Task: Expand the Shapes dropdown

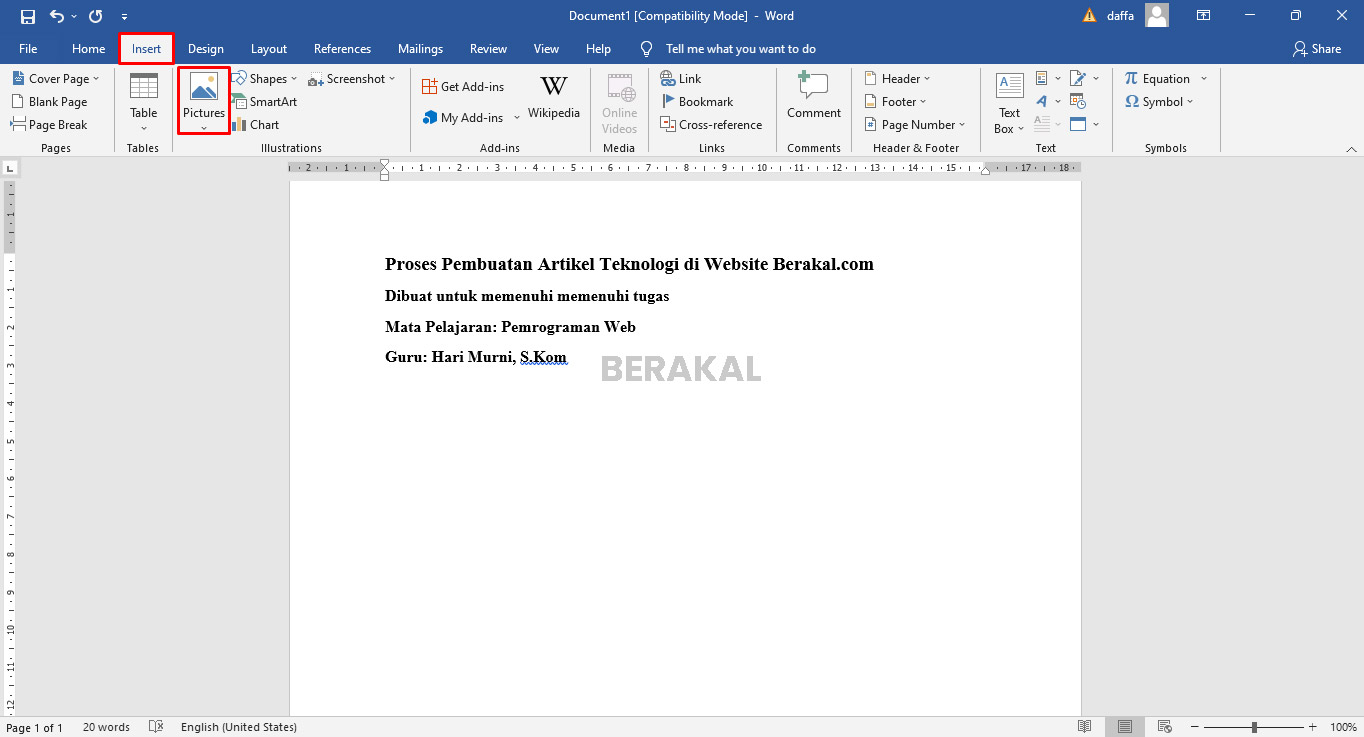Action: pos(266,79)
